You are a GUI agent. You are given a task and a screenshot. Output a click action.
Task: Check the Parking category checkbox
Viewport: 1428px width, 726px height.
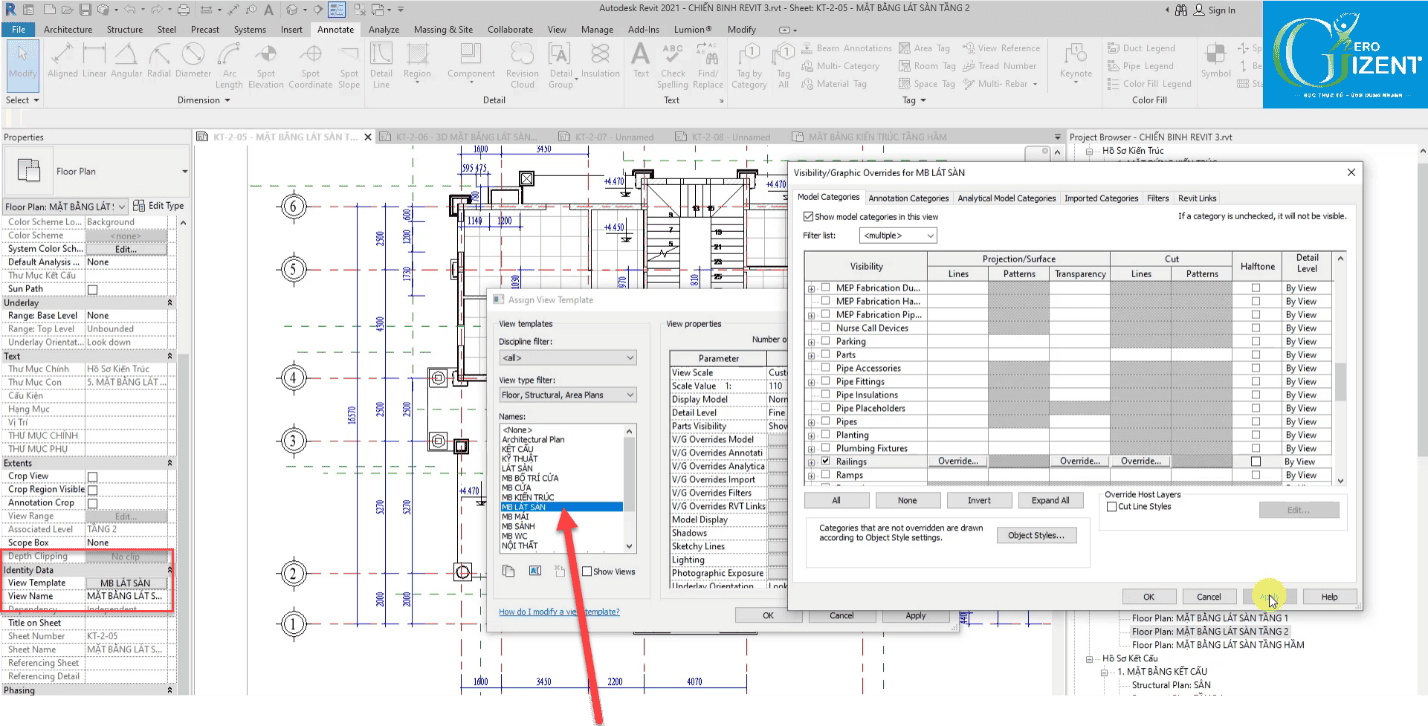pos(826,341)
